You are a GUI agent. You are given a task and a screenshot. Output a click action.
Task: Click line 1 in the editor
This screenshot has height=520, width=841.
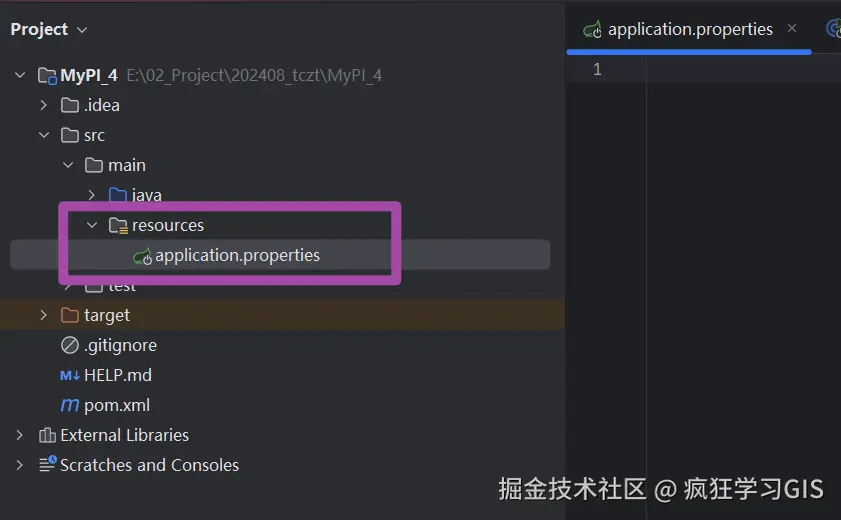(x=740, y=69)
